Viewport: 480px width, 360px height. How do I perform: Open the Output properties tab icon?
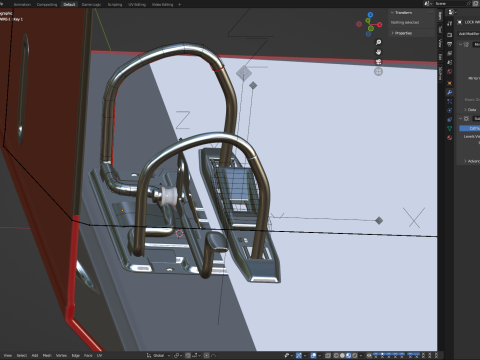click(450, 44)
